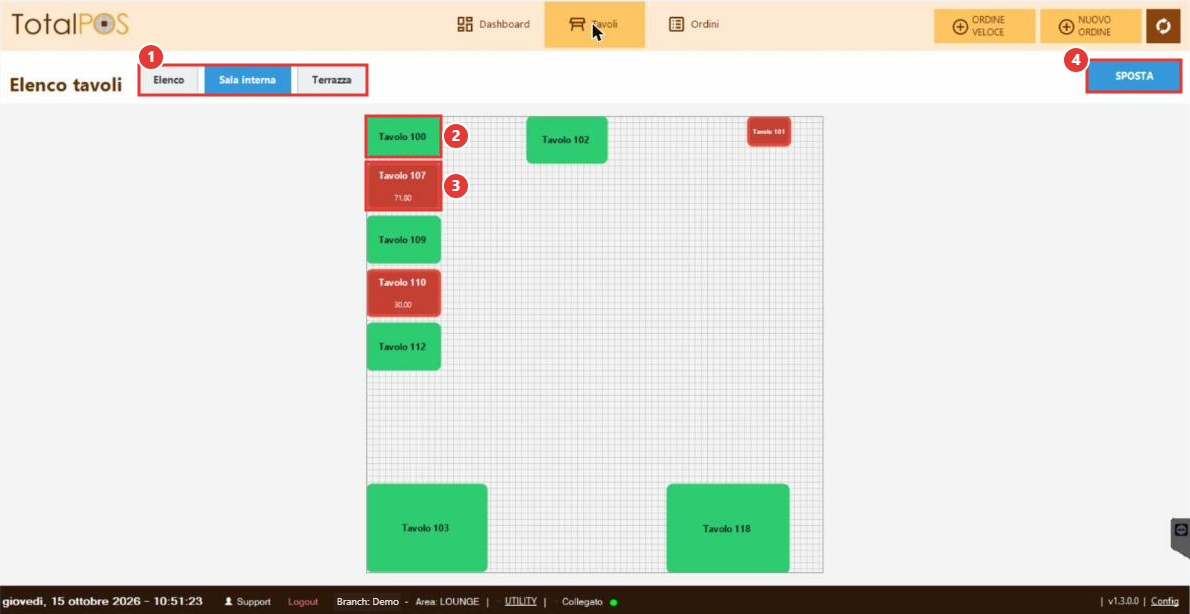Go to the Tavoli section
The image size is (1190, 614).
click(594, 24)
